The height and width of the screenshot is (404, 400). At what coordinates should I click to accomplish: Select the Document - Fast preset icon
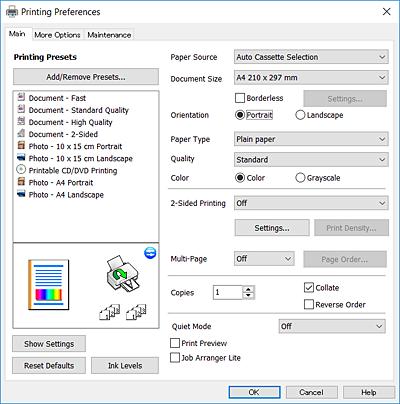coord(21,97)
